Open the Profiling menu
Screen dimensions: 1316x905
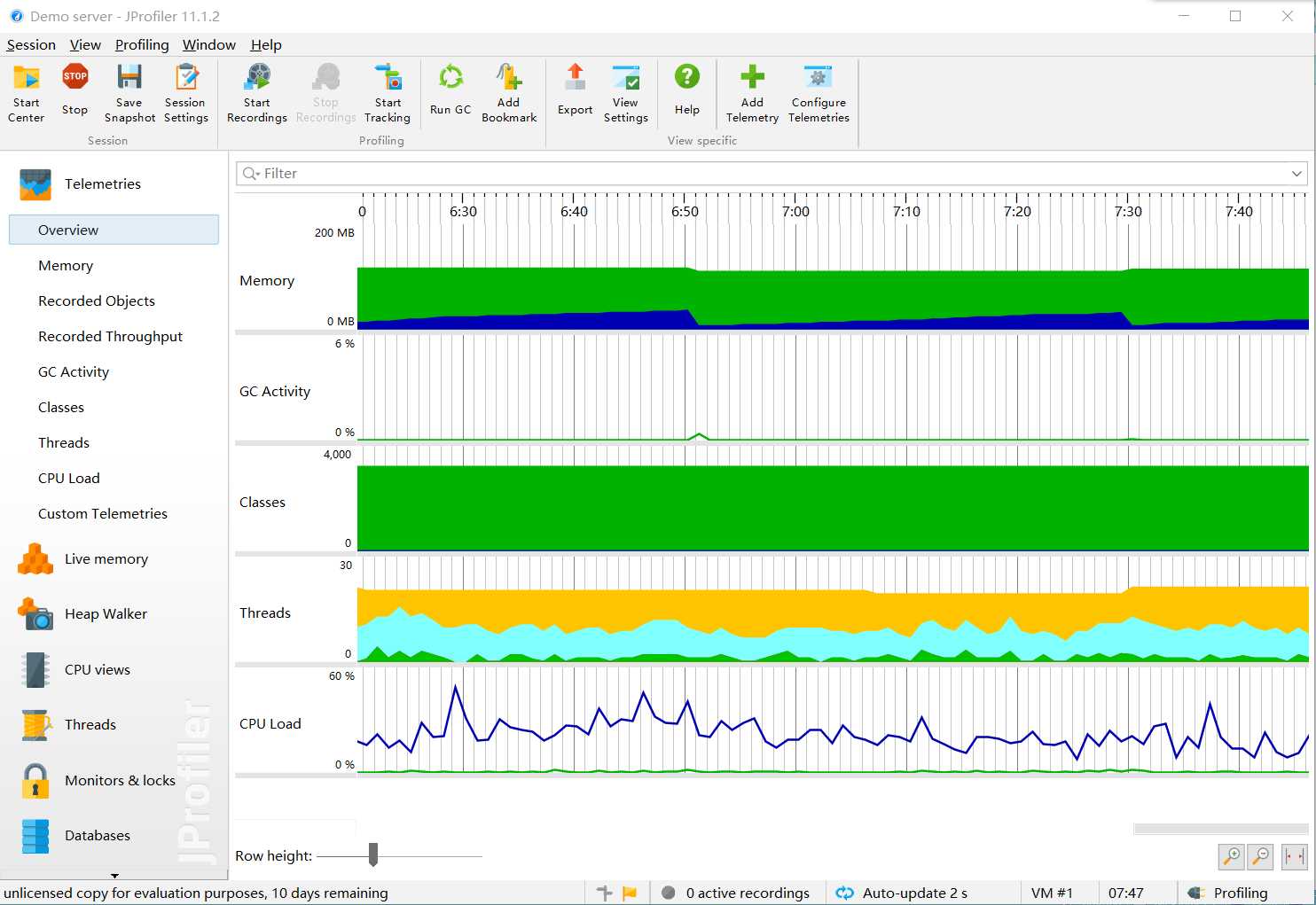point(142,45)
